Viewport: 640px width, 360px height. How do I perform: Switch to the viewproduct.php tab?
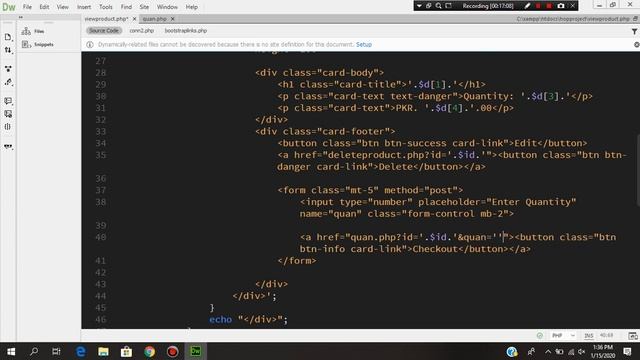point(107,19)
